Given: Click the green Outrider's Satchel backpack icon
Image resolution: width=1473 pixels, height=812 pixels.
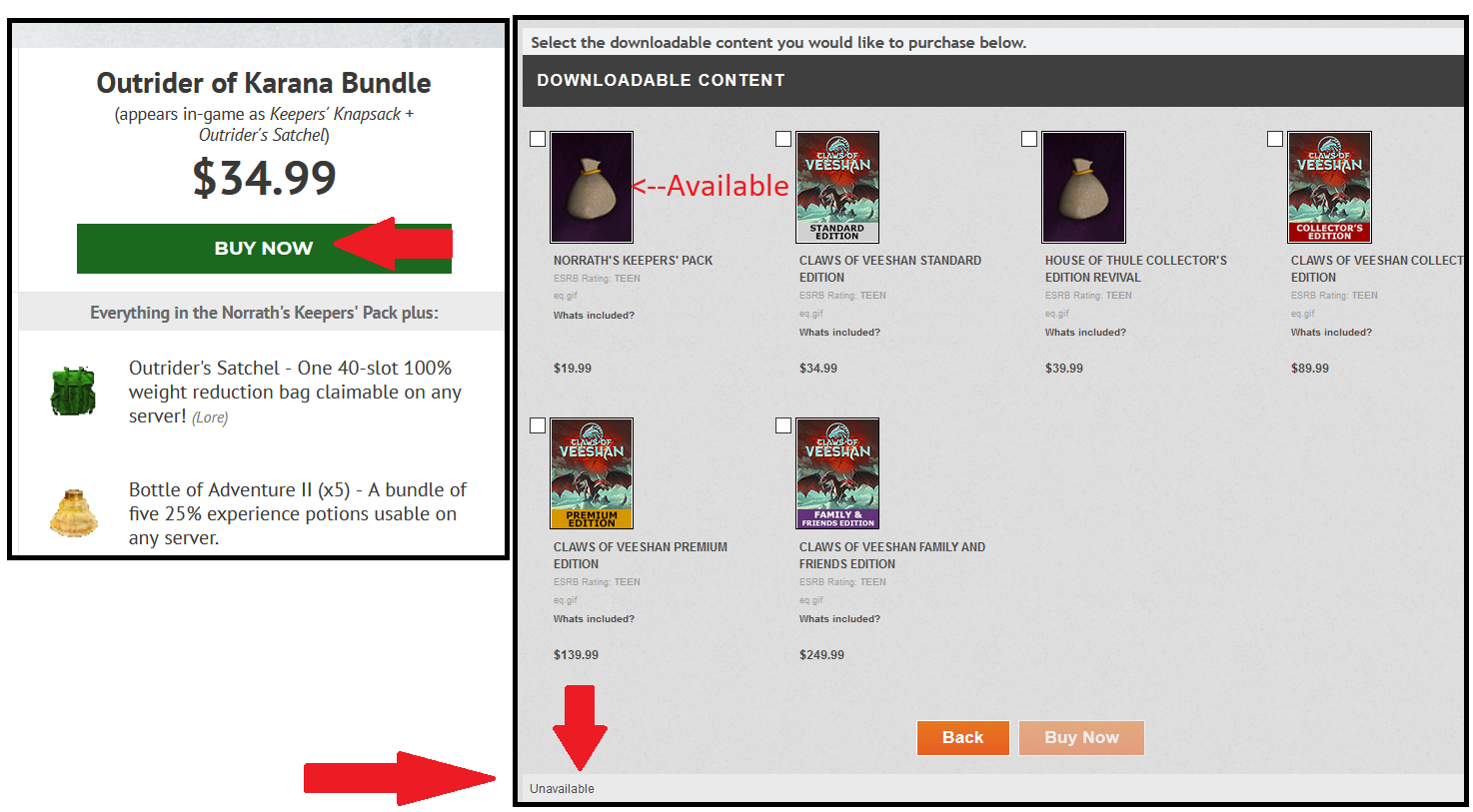Looking at the screenshot, I should pos(73,392).
